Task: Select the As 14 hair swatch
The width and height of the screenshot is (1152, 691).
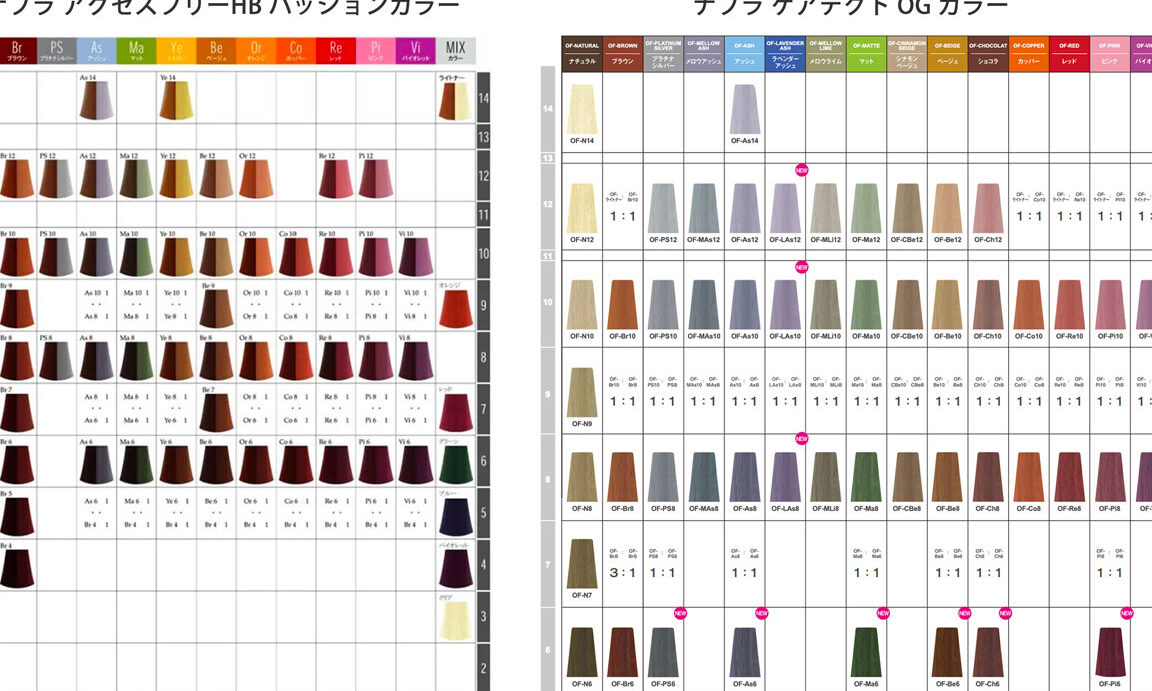Action: 96,100
